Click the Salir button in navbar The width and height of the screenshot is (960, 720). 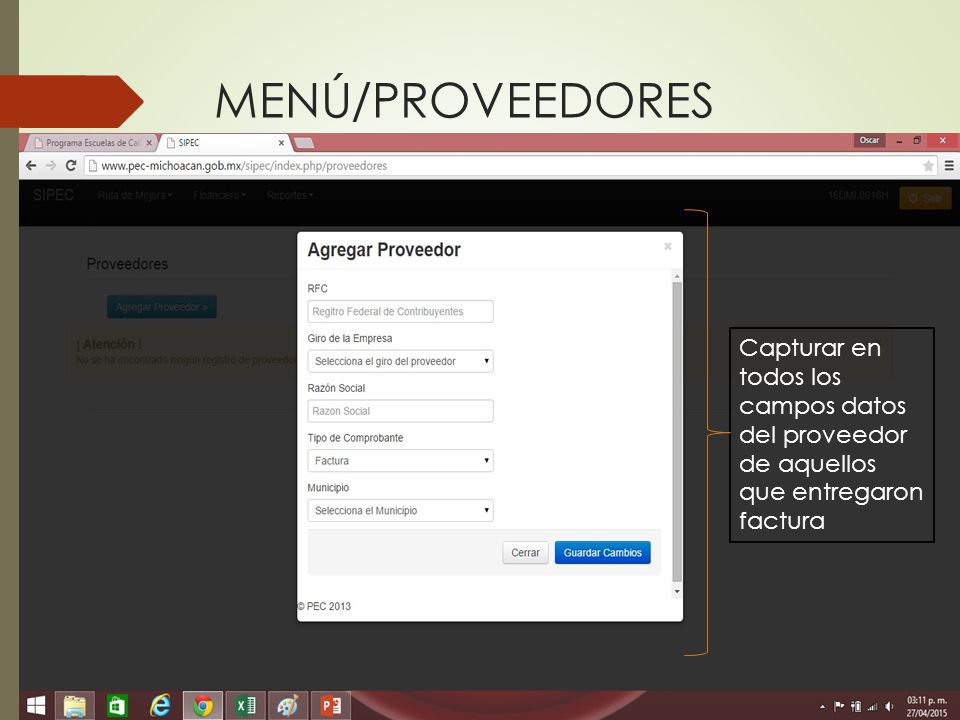(925, 198)
